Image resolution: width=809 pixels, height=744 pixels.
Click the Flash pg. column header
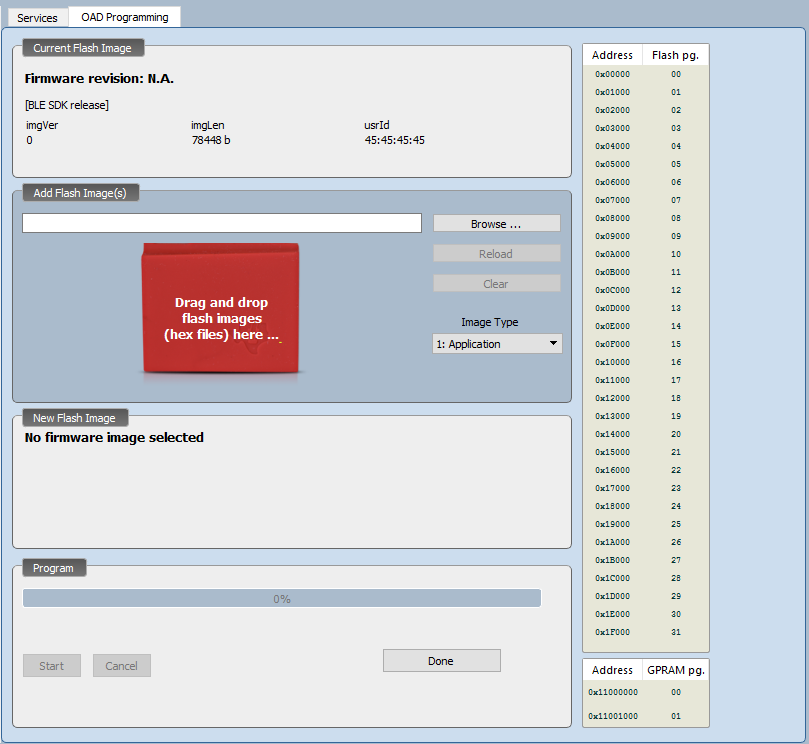[675, 55]
